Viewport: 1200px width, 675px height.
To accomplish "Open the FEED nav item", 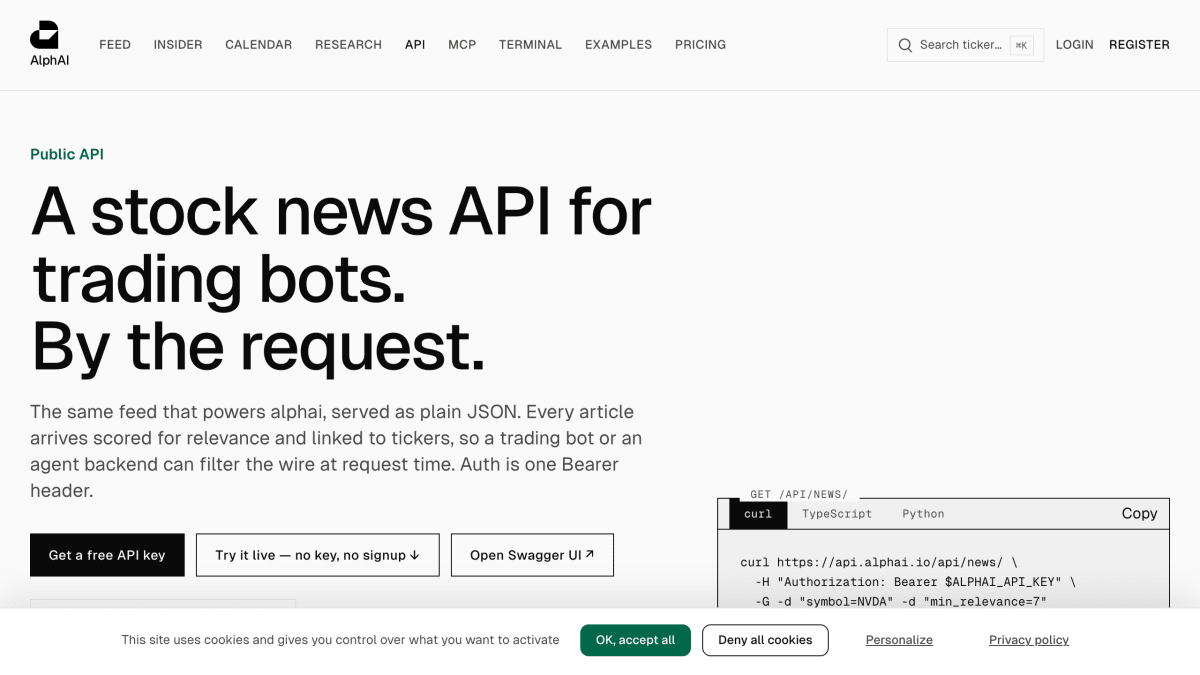I will pos(115,45).
